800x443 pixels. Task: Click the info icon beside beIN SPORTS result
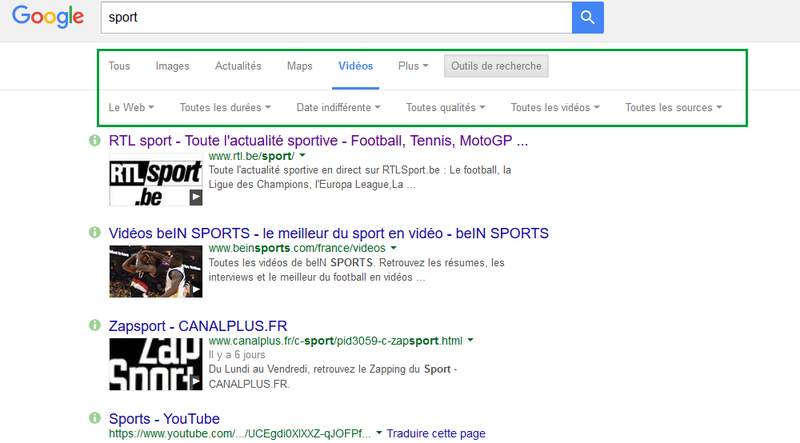click(x=95, y=233)
